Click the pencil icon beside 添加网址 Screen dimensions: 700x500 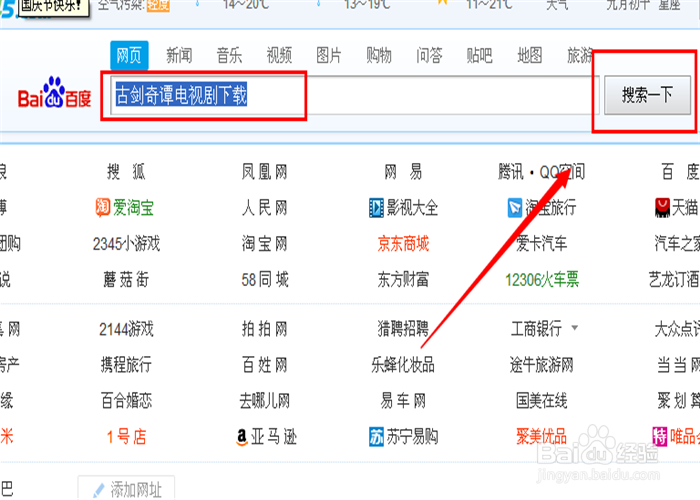[x=98, y=490]
